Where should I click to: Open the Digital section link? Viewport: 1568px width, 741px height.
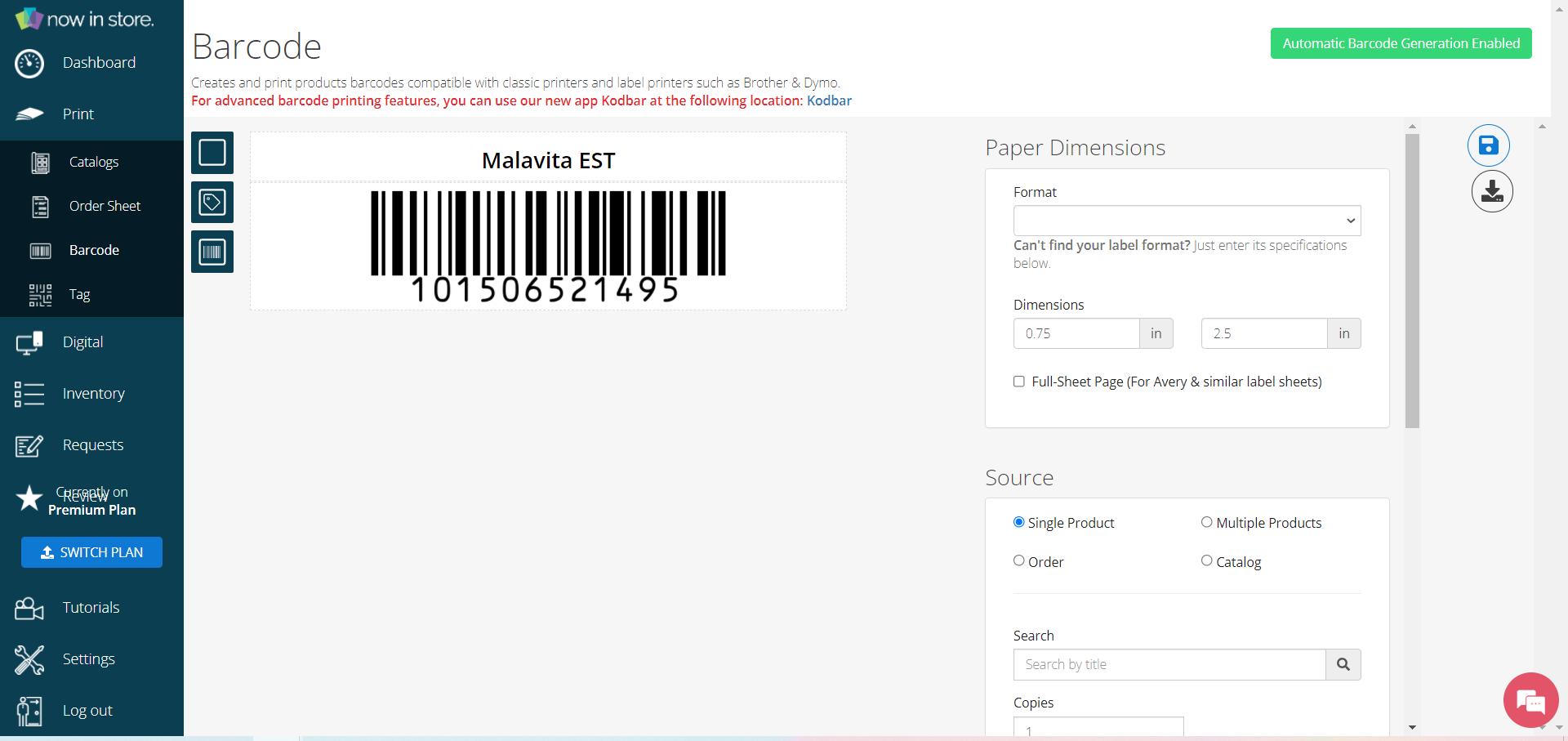tap(82, 342)
